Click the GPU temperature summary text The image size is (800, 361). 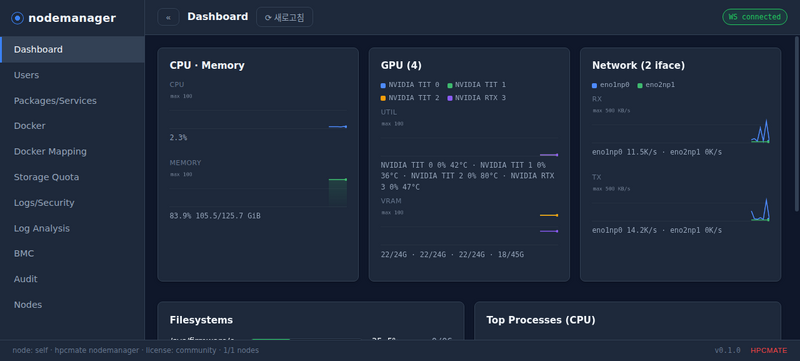[x=467, y=176]
